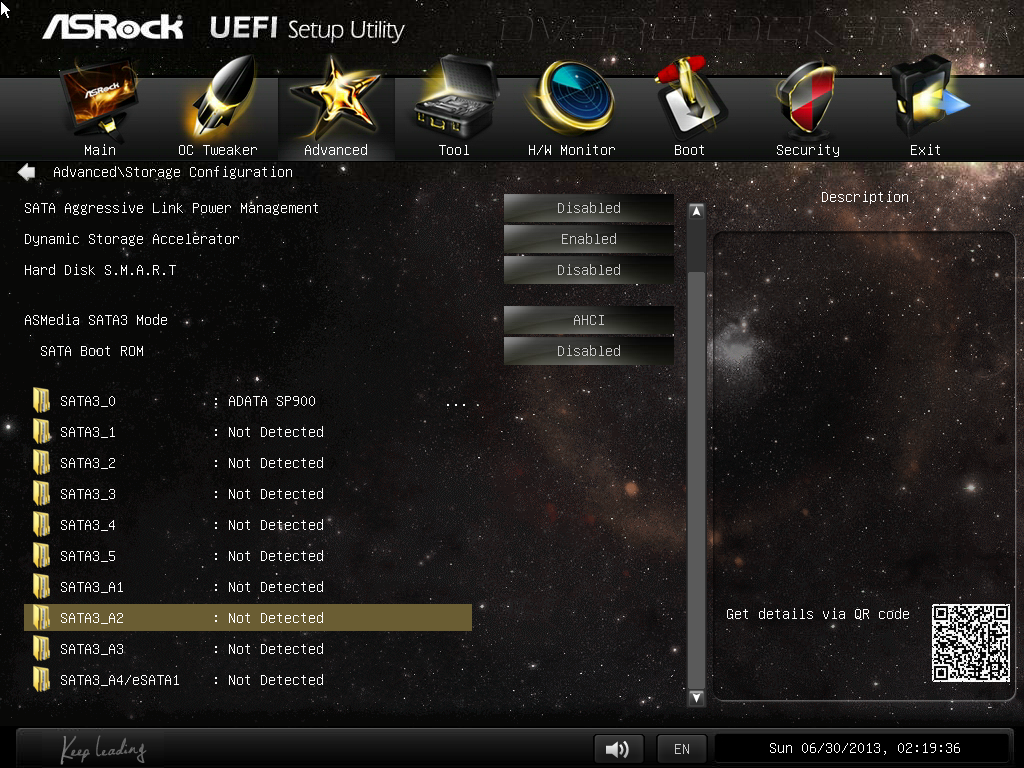Screen dimensions: 1024x768
Task: Click the SATA3_1 folder icon
Action: coord(41,432)
